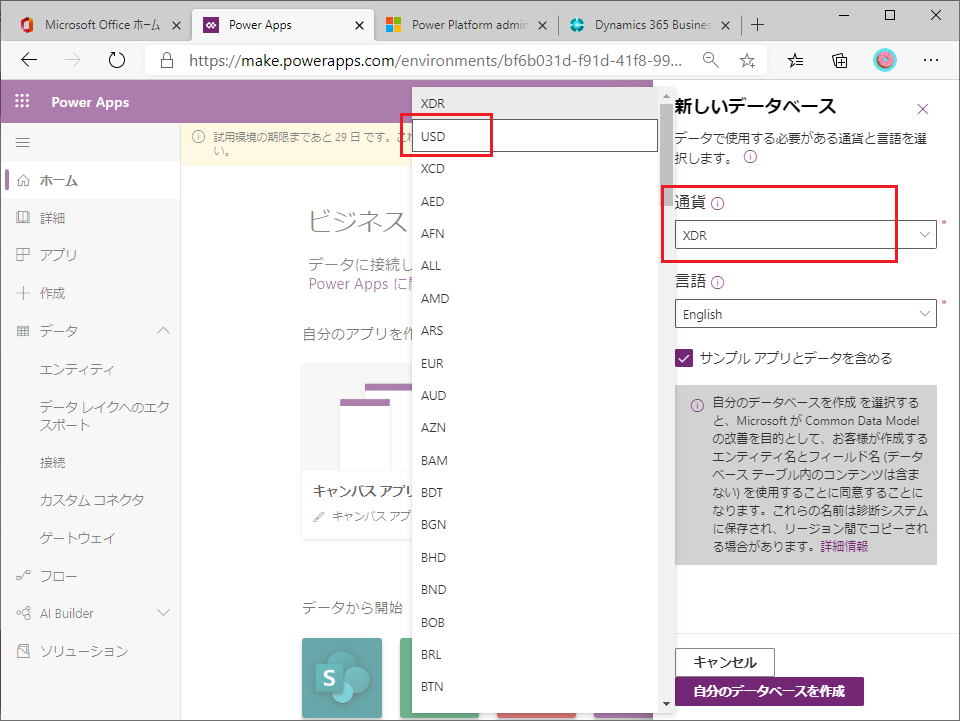Click 自分のデータベースを作成 button
Screen dimensions: 960x721
click(x=769, y=691)
